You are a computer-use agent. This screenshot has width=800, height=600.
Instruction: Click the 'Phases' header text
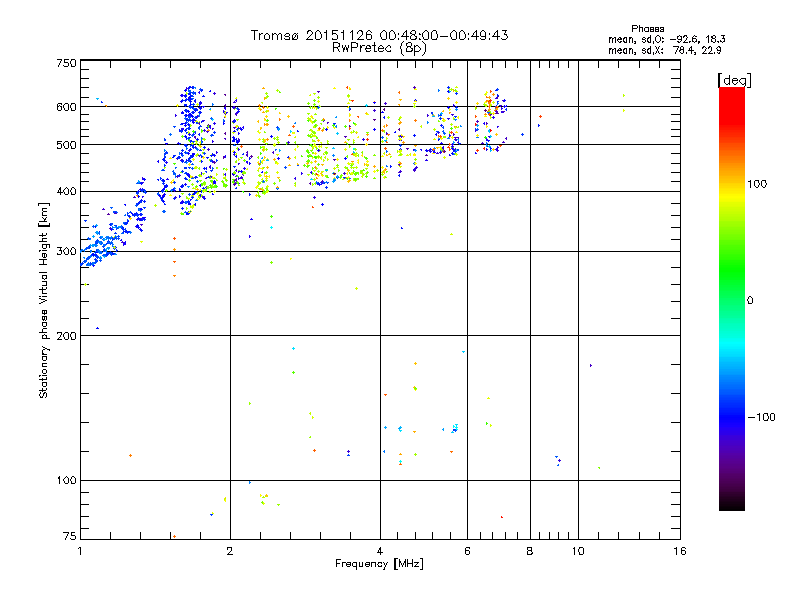[x=647, y=29]
